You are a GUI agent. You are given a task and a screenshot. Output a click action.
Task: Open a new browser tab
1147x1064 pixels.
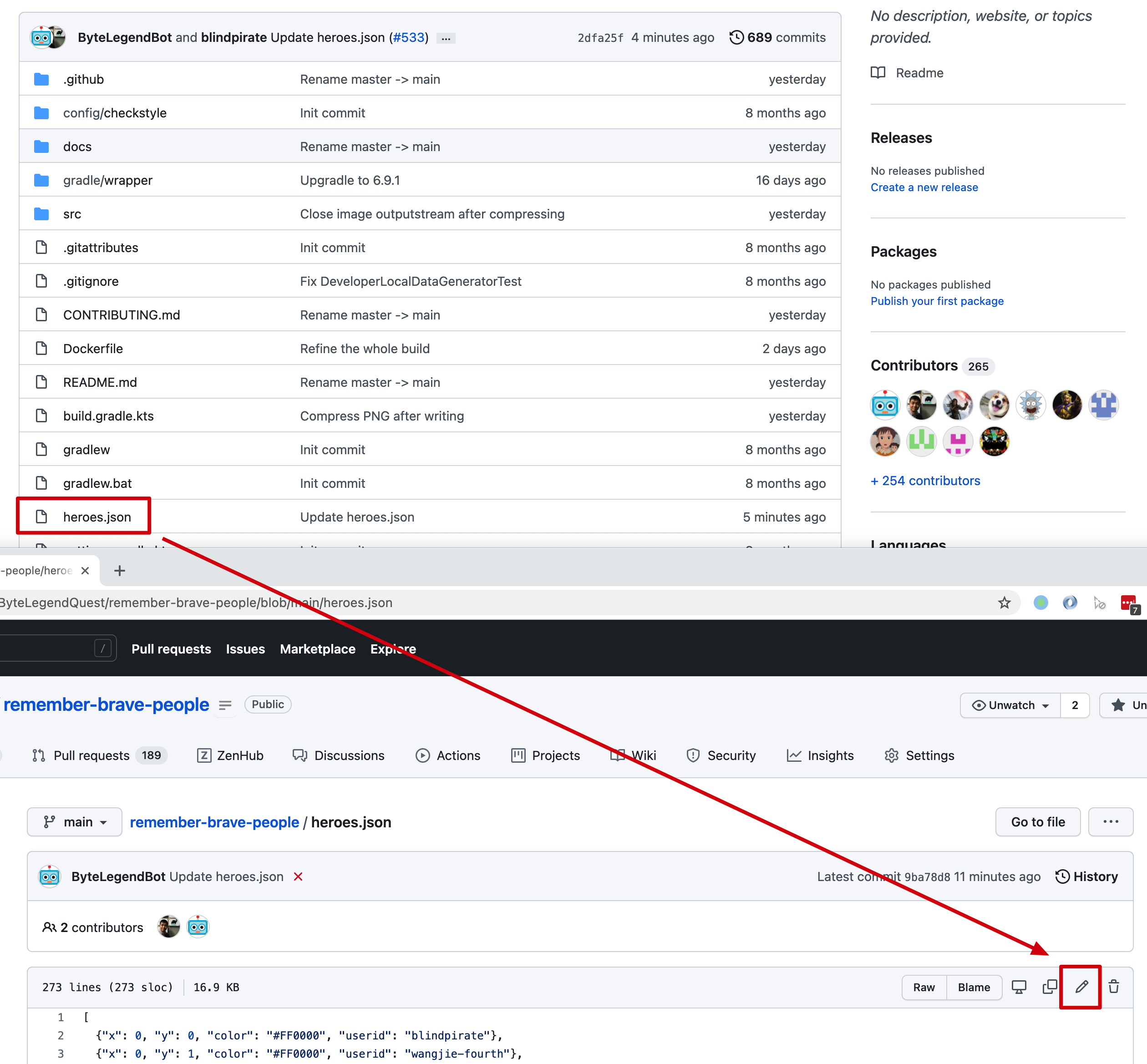point(119,571)
